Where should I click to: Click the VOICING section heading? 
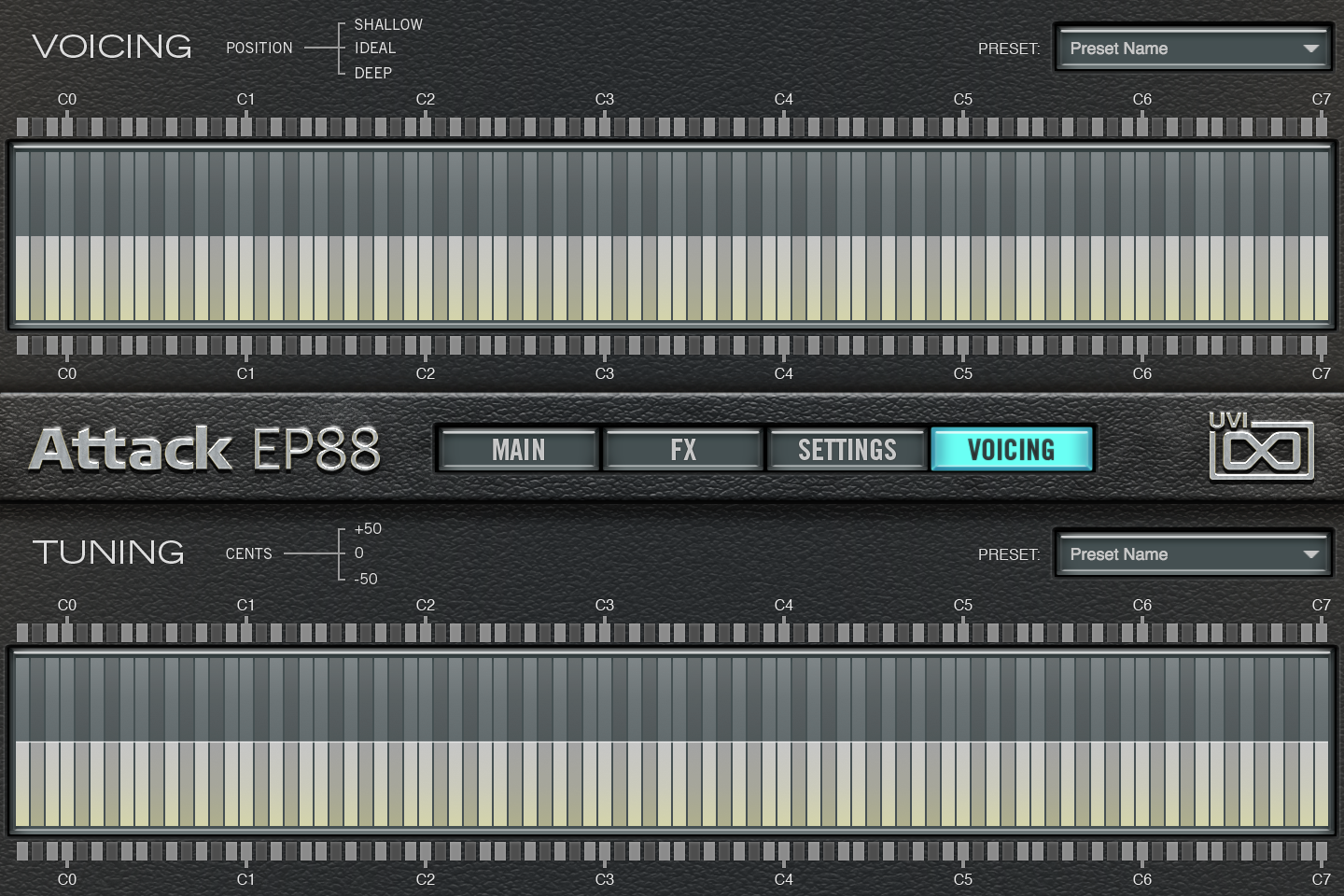click(x=112, y=47)
